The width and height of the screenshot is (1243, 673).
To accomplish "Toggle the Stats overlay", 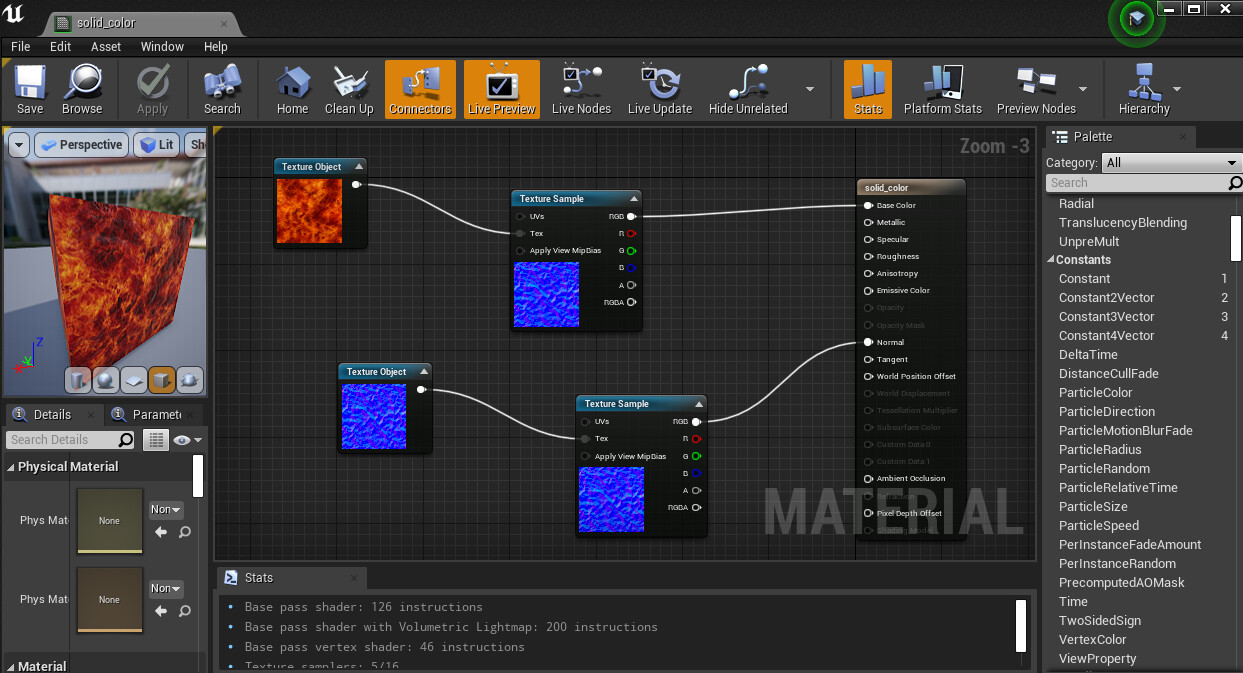I will 866,88.
